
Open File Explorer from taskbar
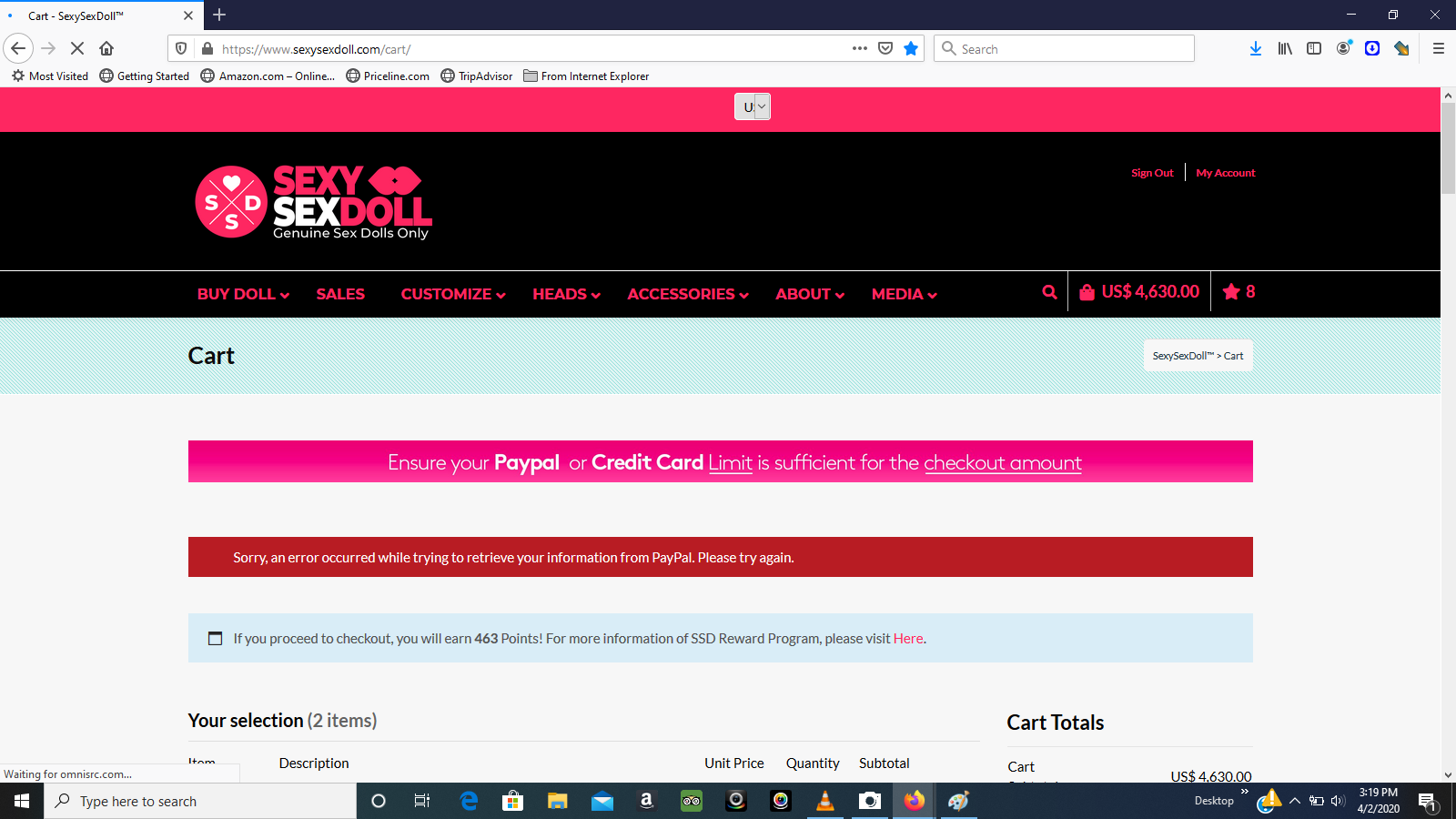(x=558, y=801)
